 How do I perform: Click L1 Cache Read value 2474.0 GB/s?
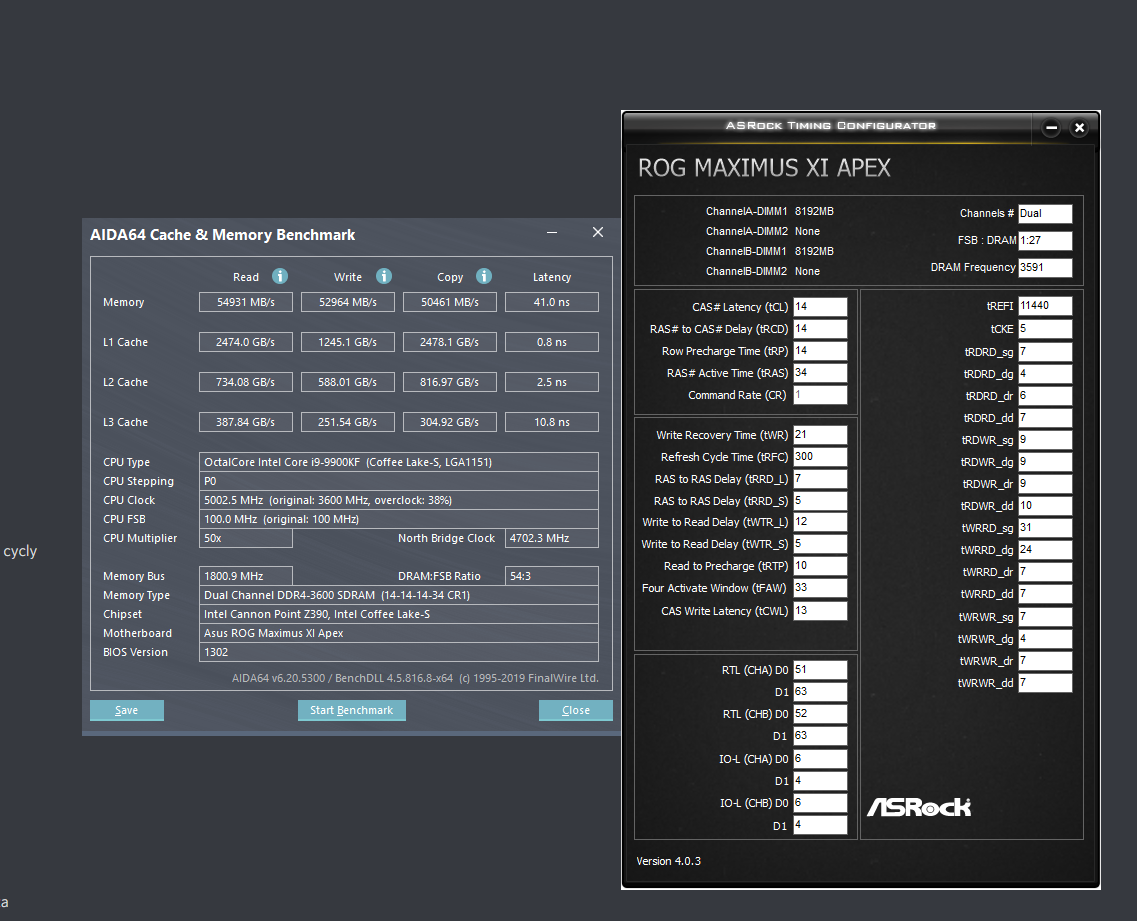pos(246,342)
